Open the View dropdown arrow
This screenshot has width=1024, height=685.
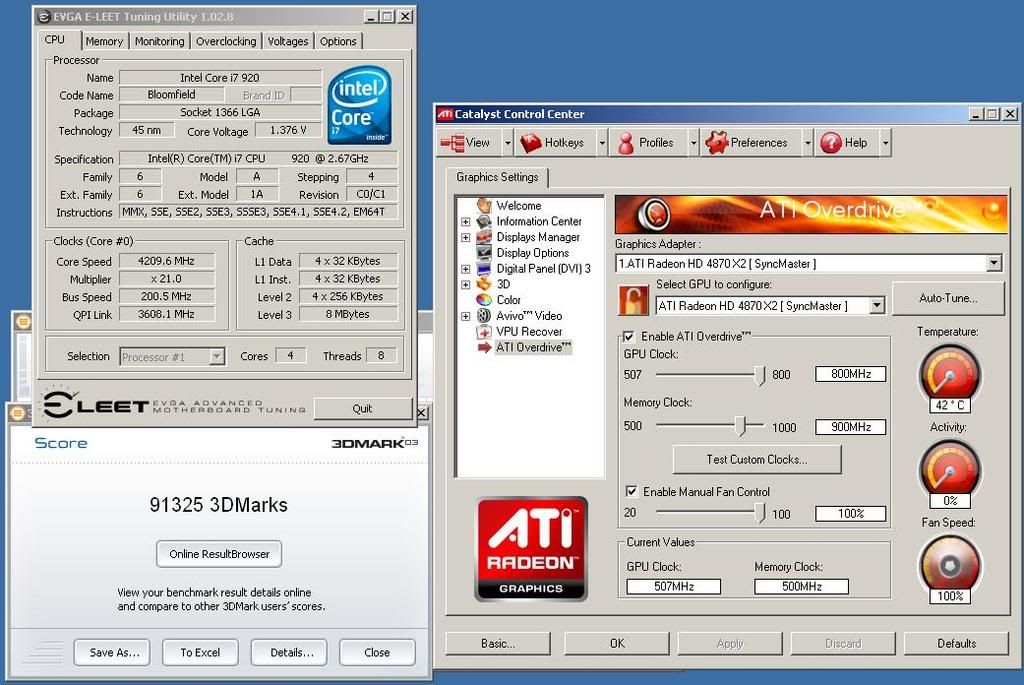point(507,143)
